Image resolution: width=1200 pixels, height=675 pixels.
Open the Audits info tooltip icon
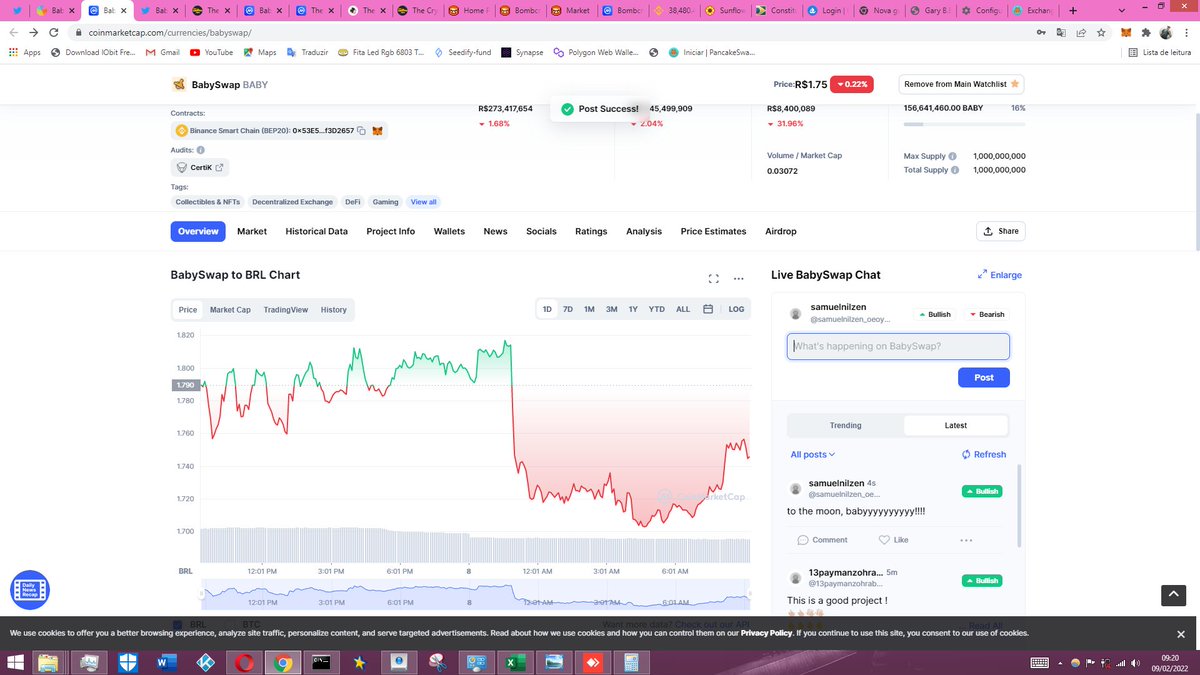pos(201,150)
